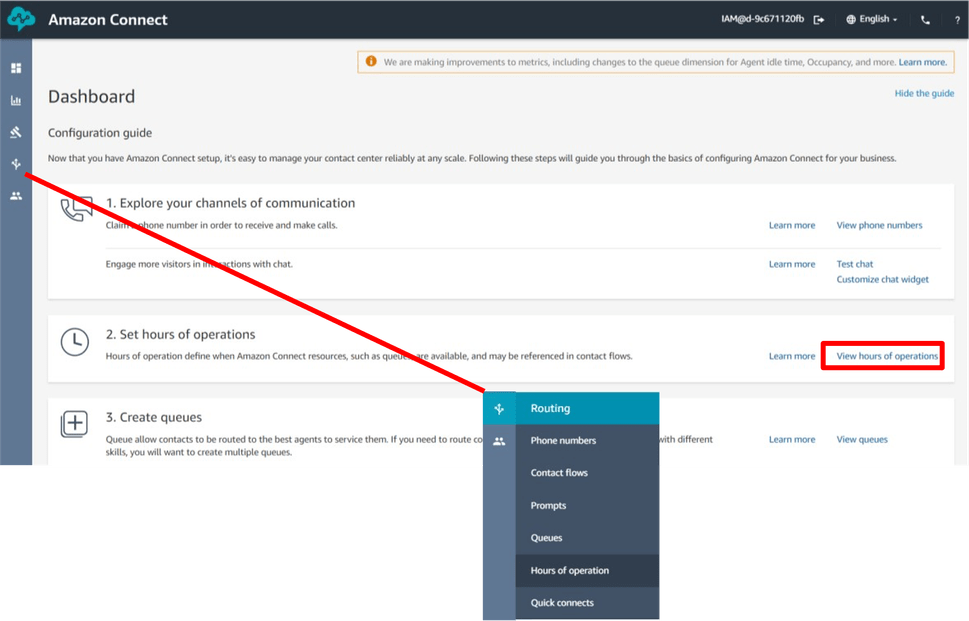
Task: Open Learn more in the metrics banner
Action: (922, 62)
